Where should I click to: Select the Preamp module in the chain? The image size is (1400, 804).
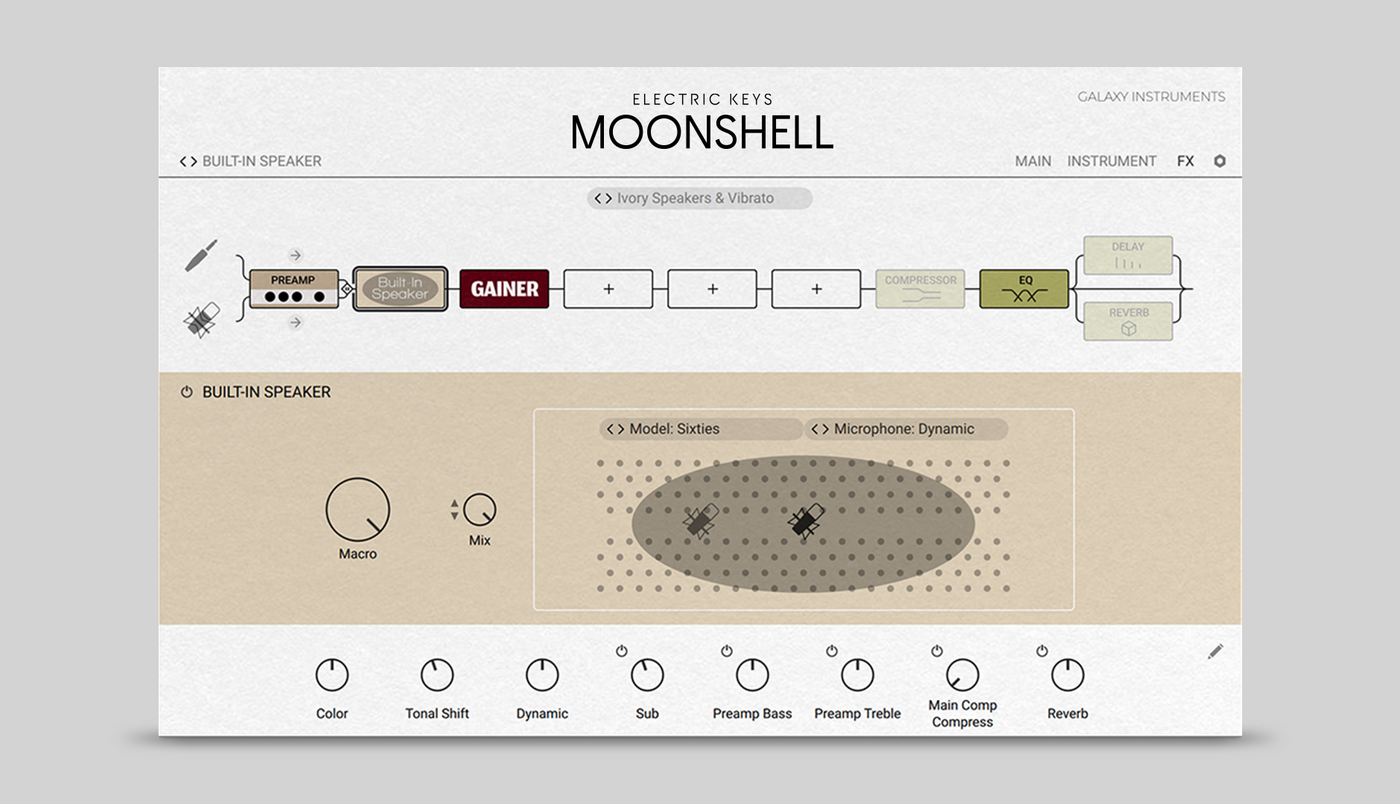[294, 289]
